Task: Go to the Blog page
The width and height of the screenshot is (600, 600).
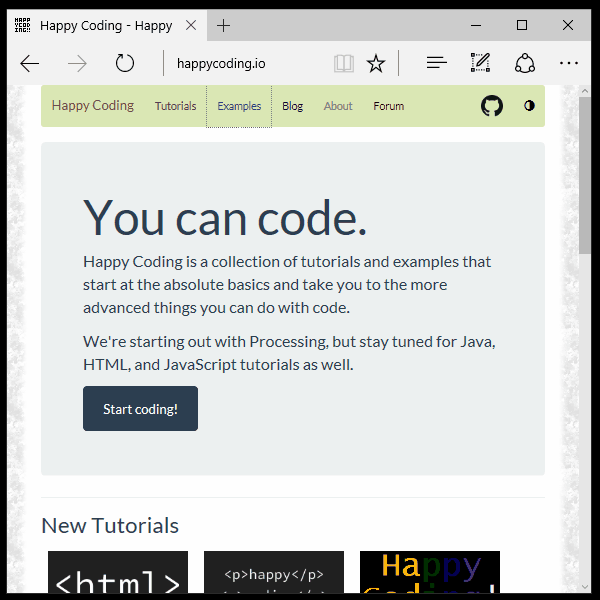Action: [292, 106]
